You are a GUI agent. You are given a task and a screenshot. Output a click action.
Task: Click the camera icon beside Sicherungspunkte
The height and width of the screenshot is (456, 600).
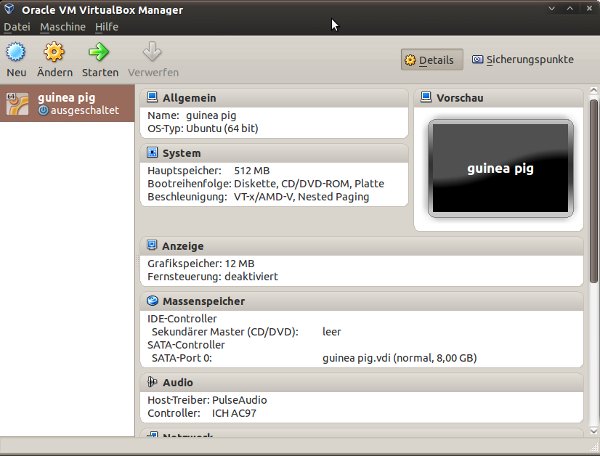coord(477,59)
